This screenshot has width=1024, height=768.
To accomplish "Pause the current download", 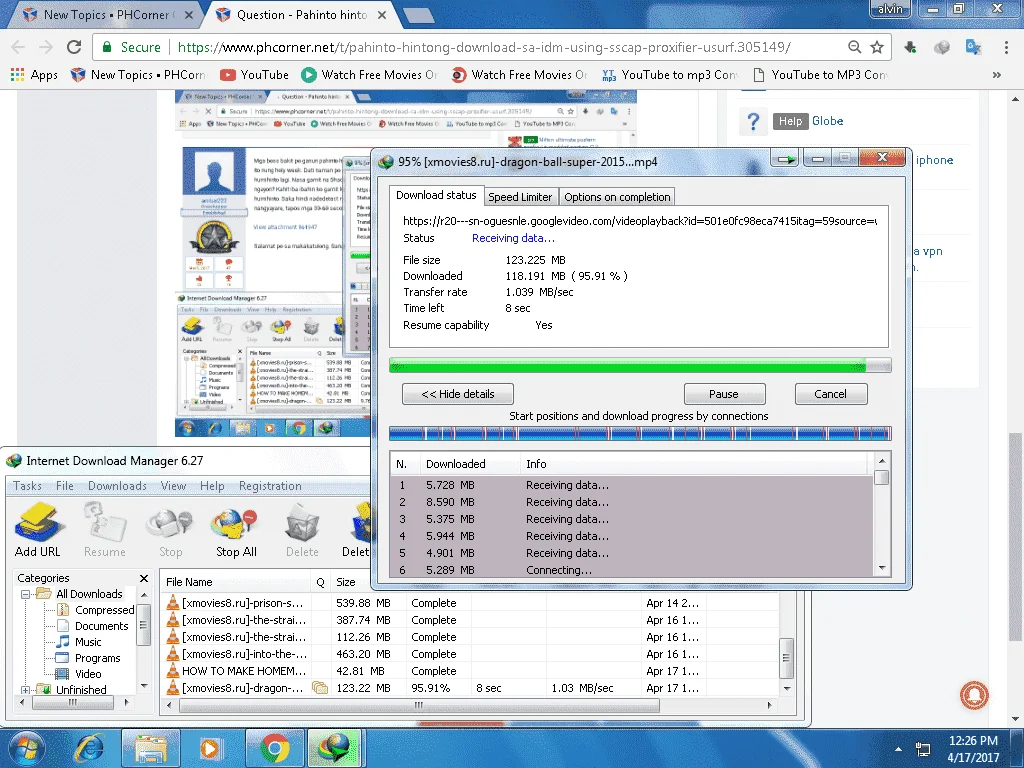I will pyautogui.click(x=724, y=394).
